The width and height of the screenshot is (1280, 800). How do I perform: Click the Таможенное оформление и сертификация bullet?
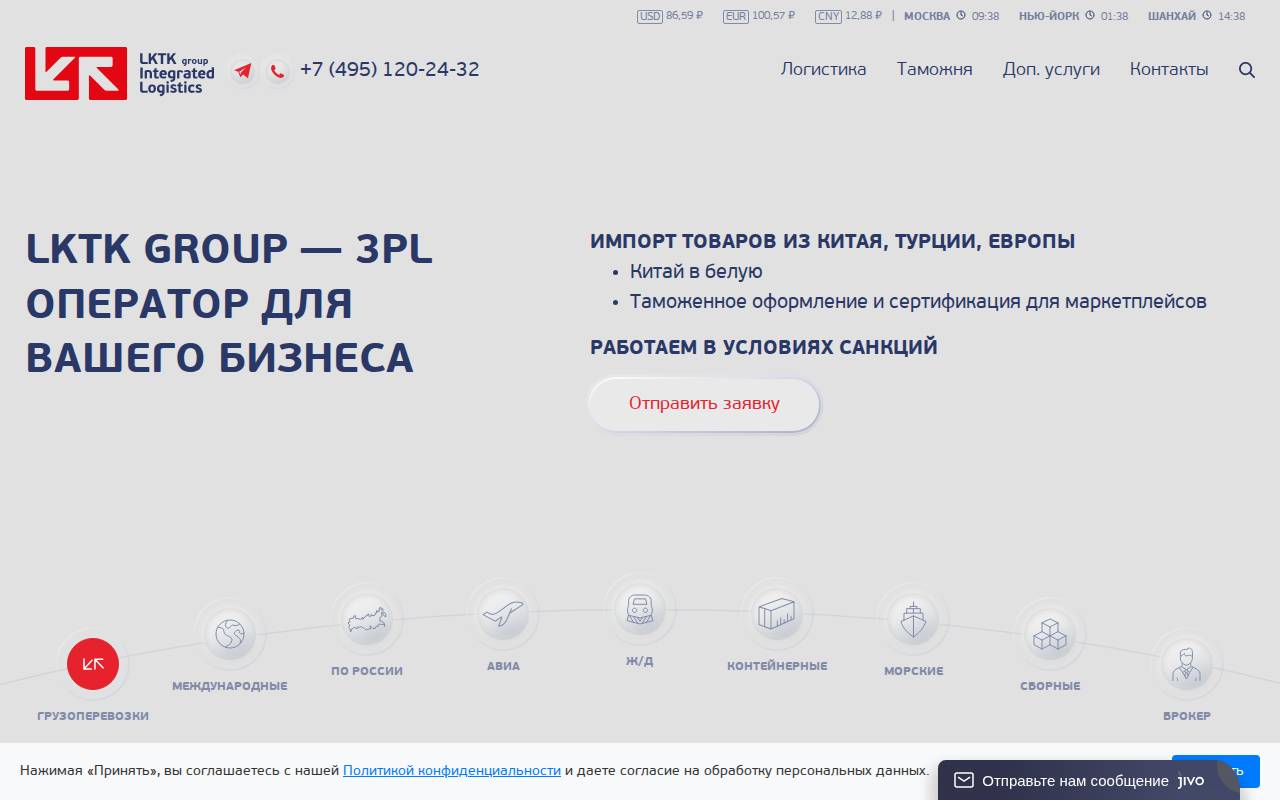[x=918, y=302]
